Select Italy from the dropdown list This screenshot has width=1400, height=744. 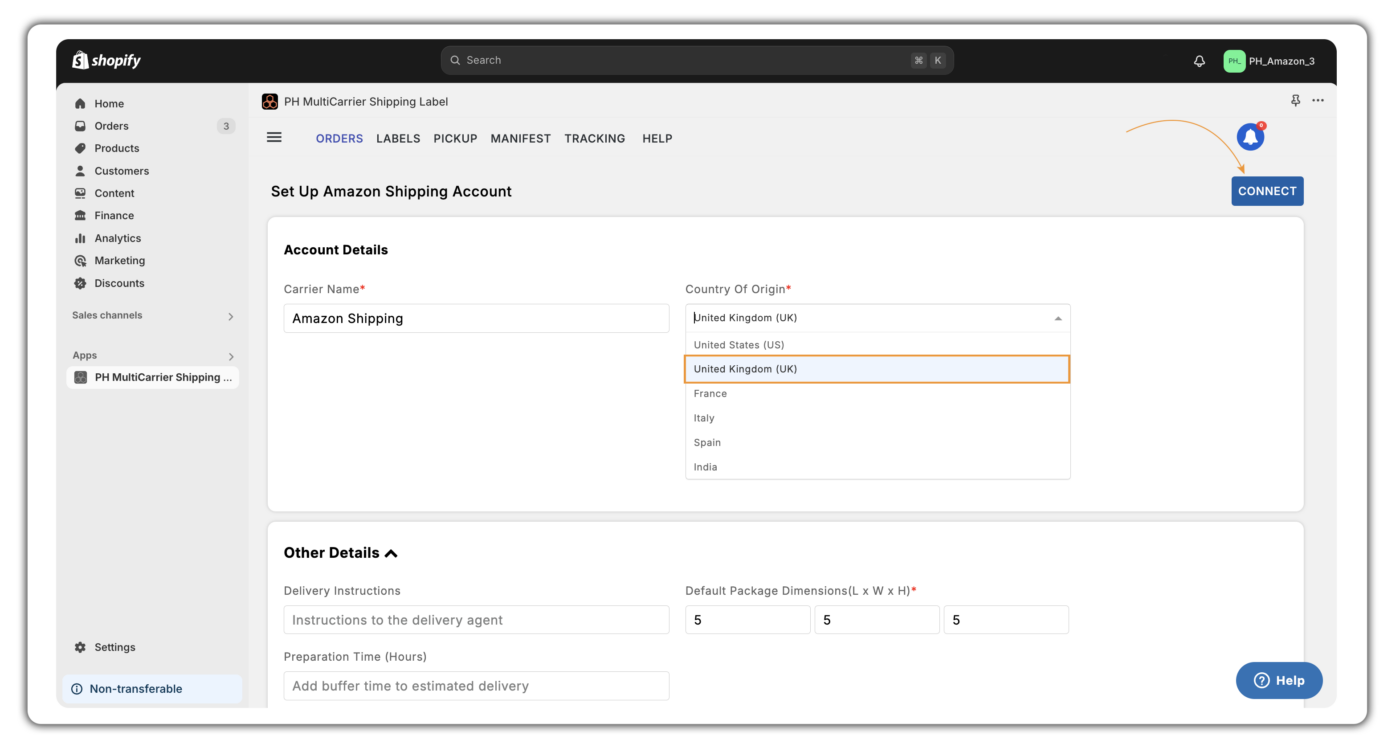[877, 418]
